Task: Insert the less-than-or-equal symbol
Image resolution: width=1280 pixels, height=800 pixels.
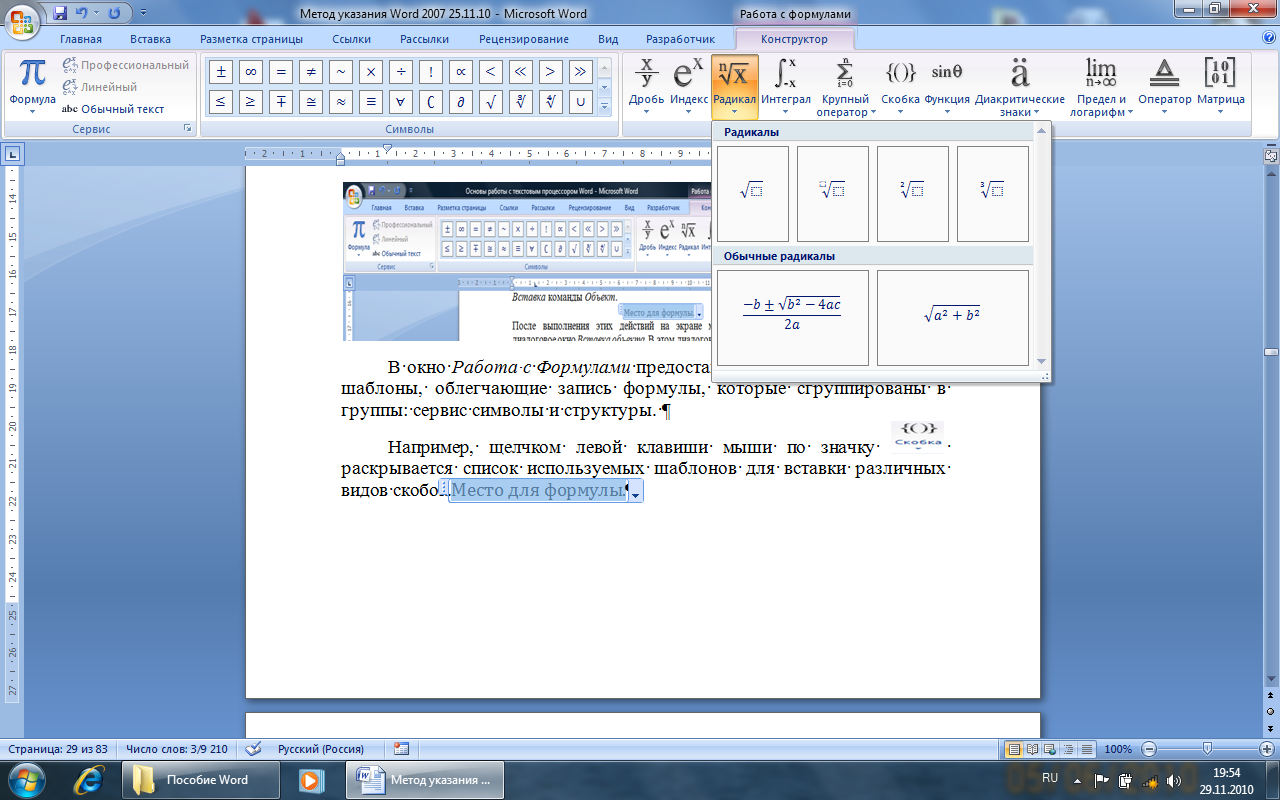Action: click(x=221, y=102)
